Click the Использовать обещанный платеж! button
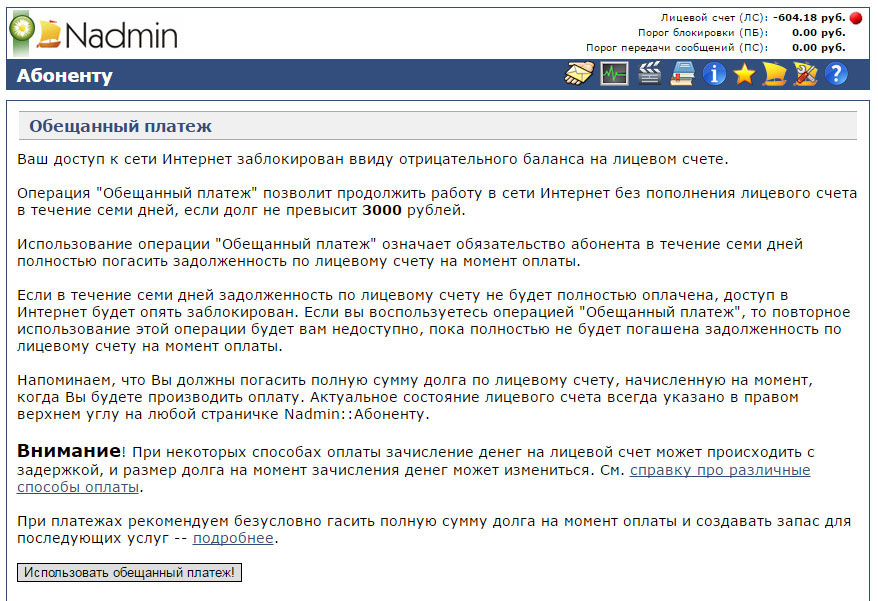Viewport: 878px width, 601px height. pos(129,572)
